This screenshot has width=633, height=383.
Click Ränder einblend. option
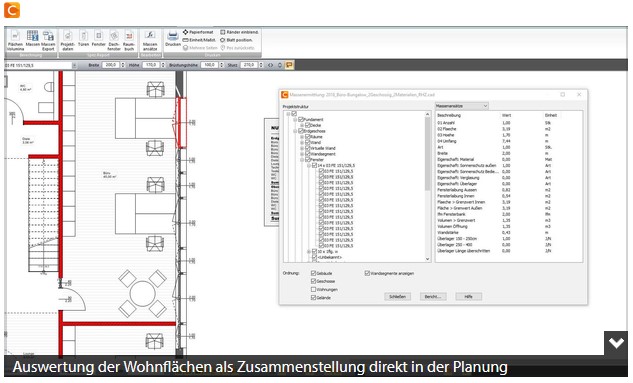tap(239, 32)
